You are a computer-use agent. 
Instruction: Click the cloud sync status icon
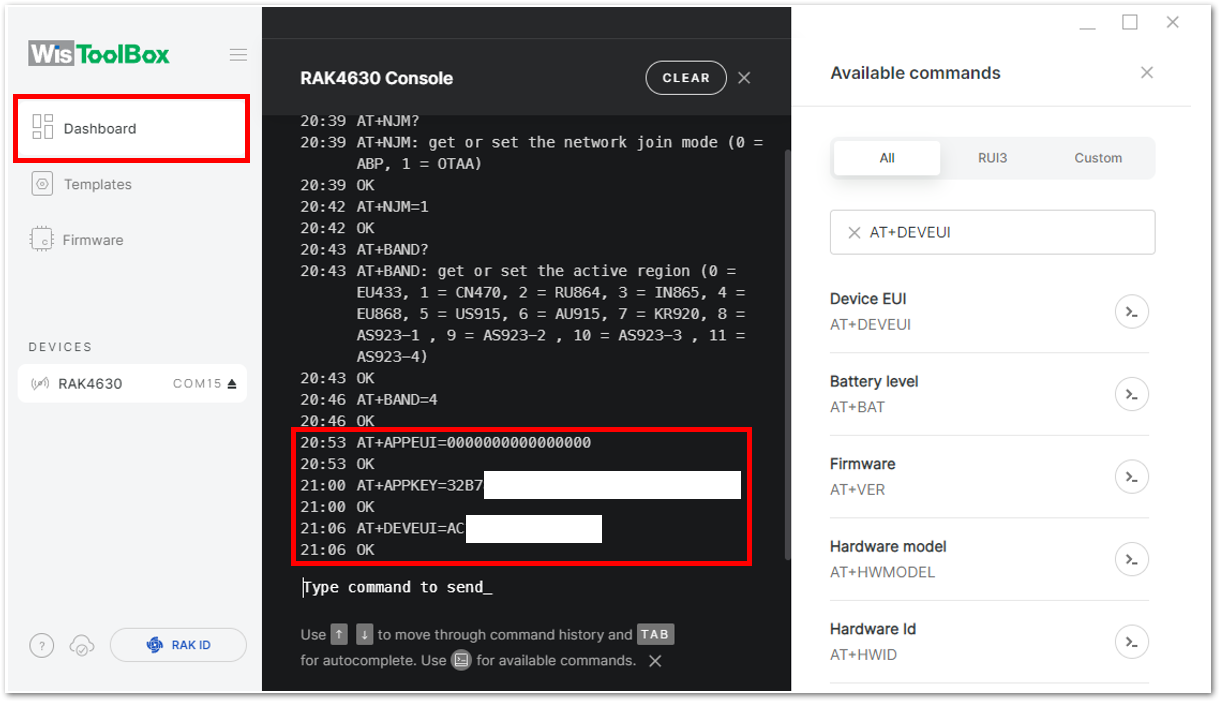click(x=82, y=646)
